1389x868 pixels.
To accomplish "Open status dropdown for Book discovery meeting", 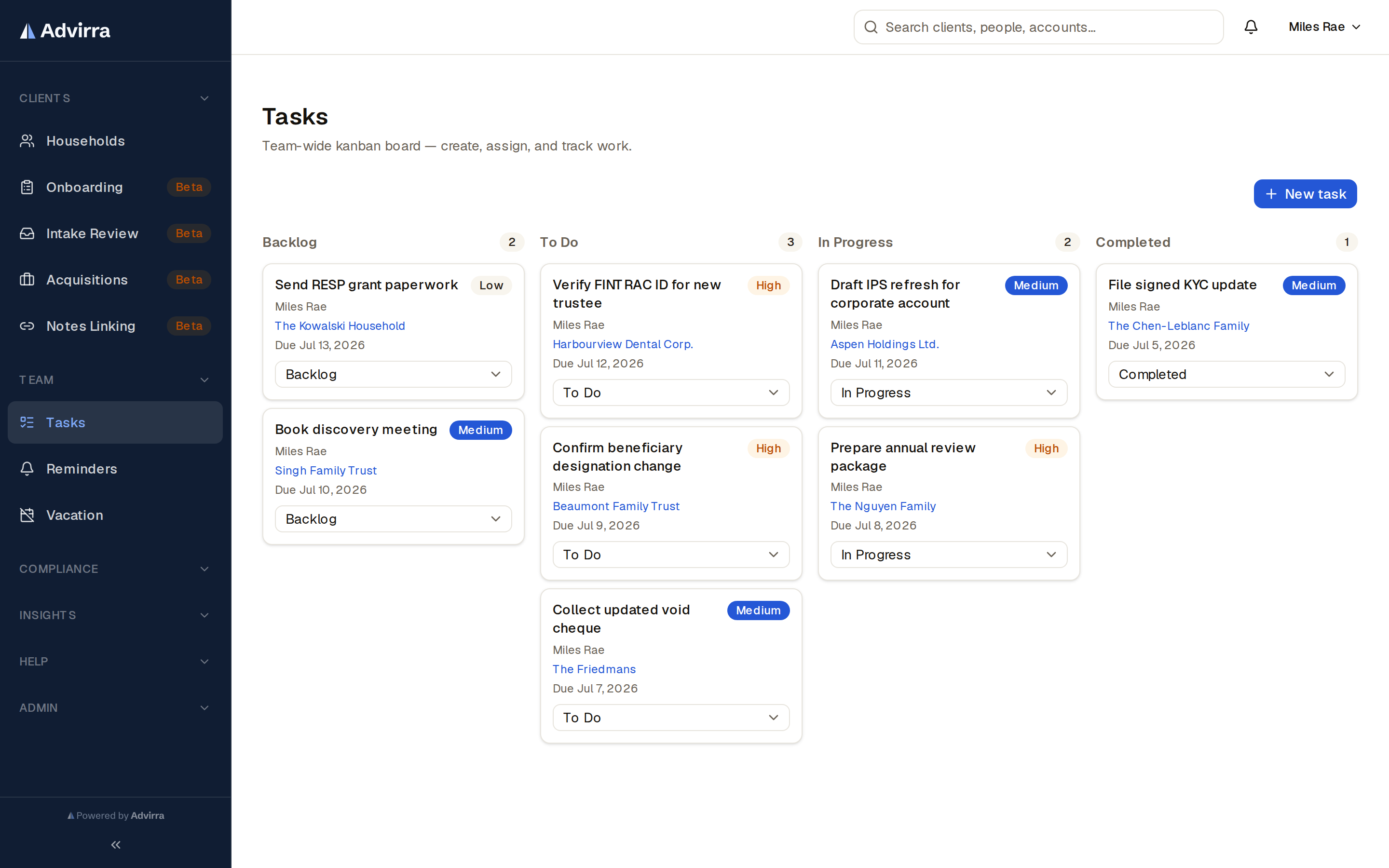I will (393, 519).
